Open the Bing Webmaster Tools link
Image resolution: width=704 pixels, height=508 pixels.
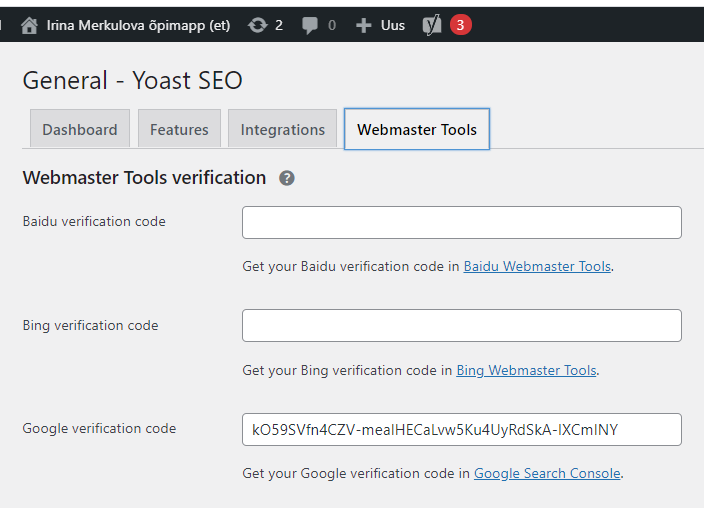(x=526, y=370)
